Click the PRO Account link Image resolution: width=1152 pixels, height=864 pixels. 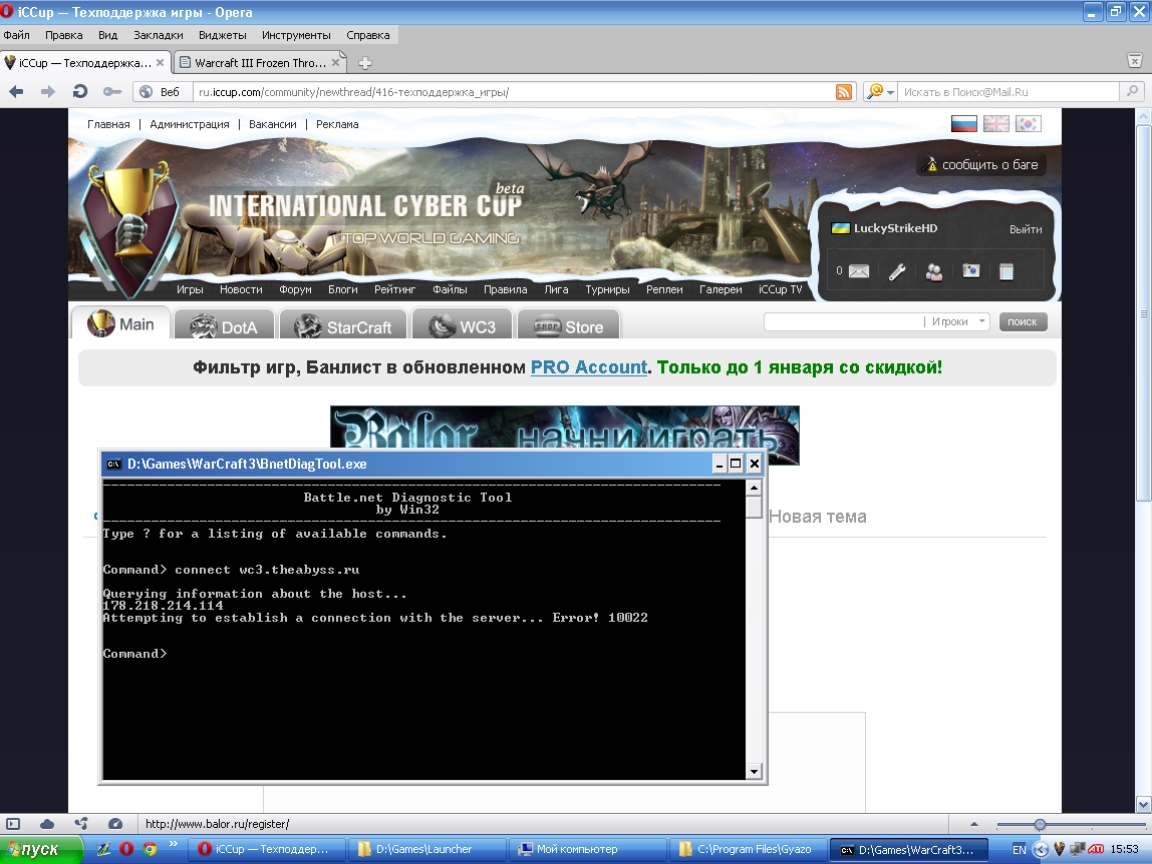click(589, 367)
